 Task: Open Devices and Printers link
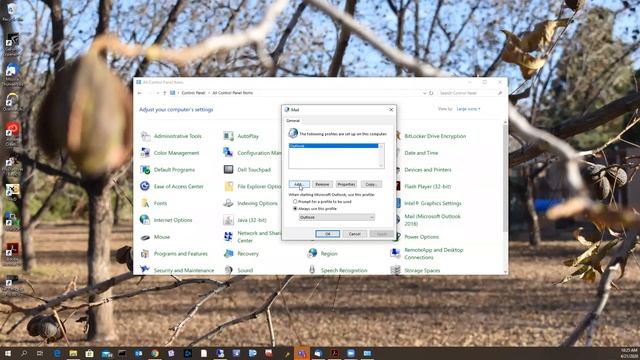point(428,169)
